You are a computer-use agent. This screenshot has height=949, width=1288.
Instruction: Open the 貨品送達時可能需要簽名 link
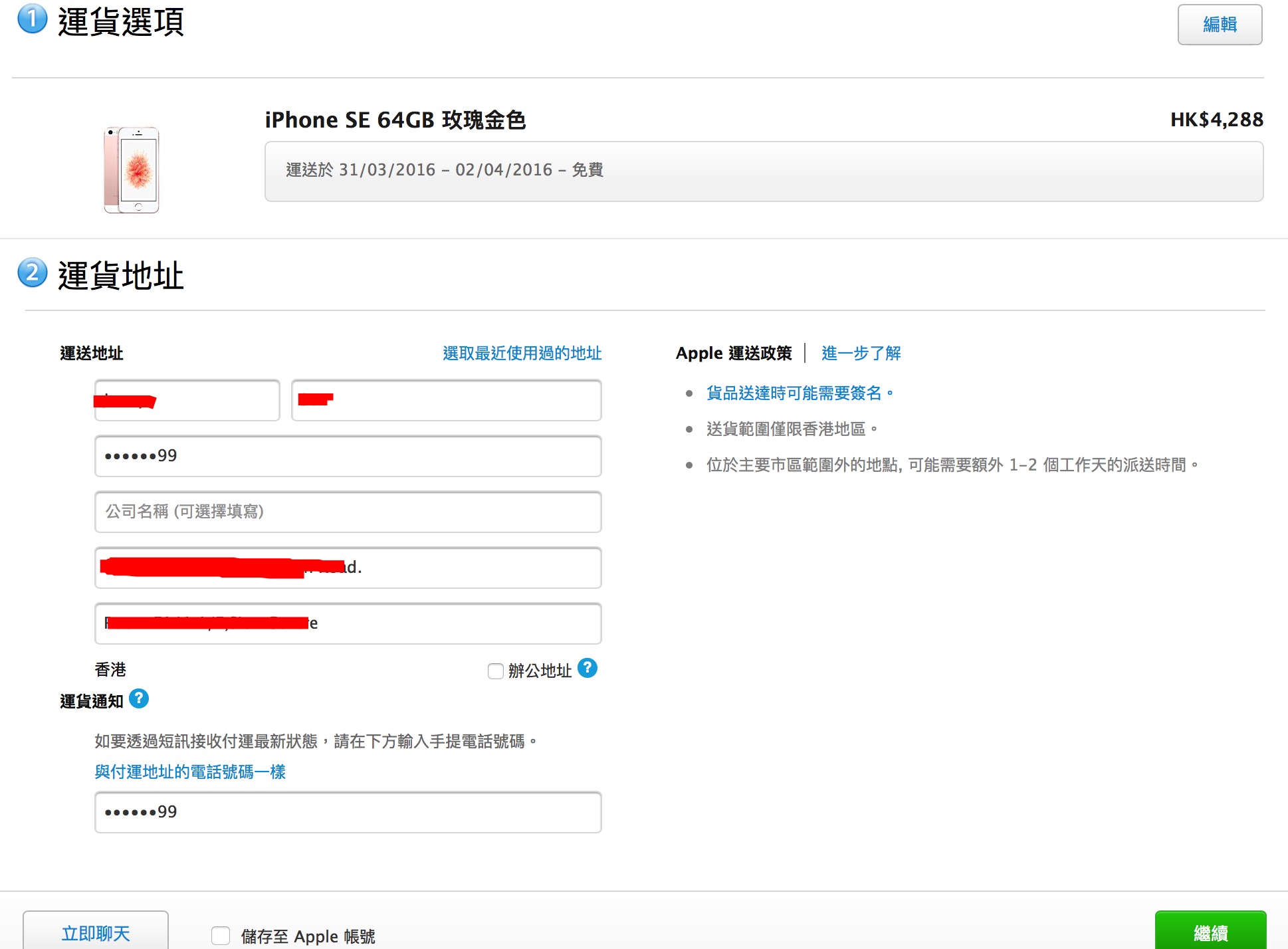click(797, 393)
